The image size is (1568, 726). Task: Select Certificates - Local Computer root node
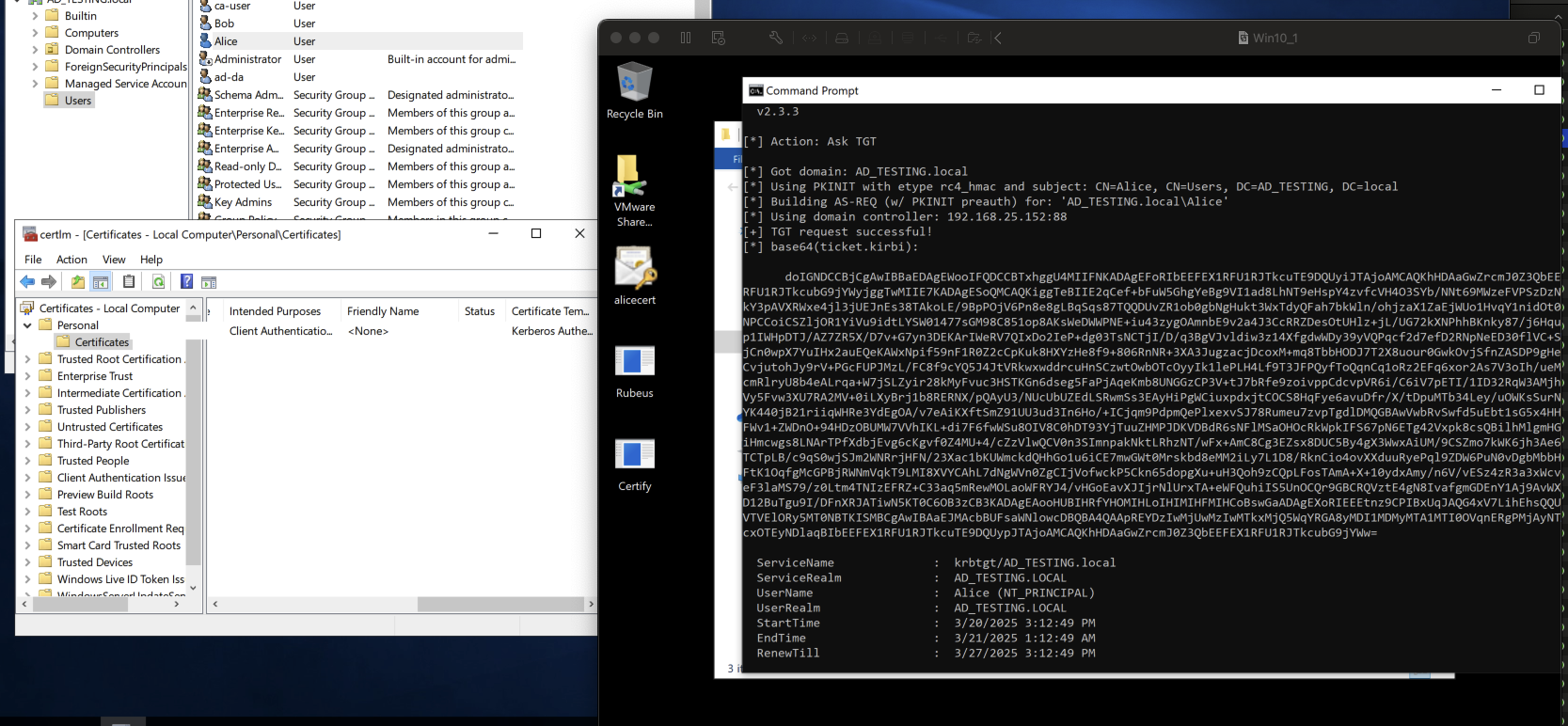point(101,308)
